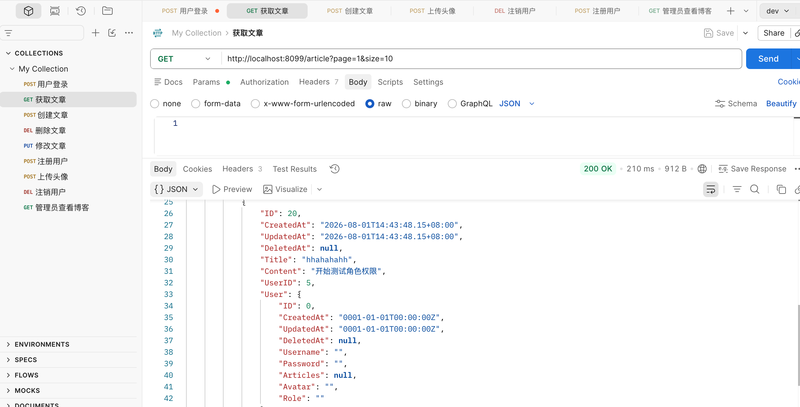This screenshot has width=800, height=407.
Task: Open the Settings request tab
Action: (428, 82)
